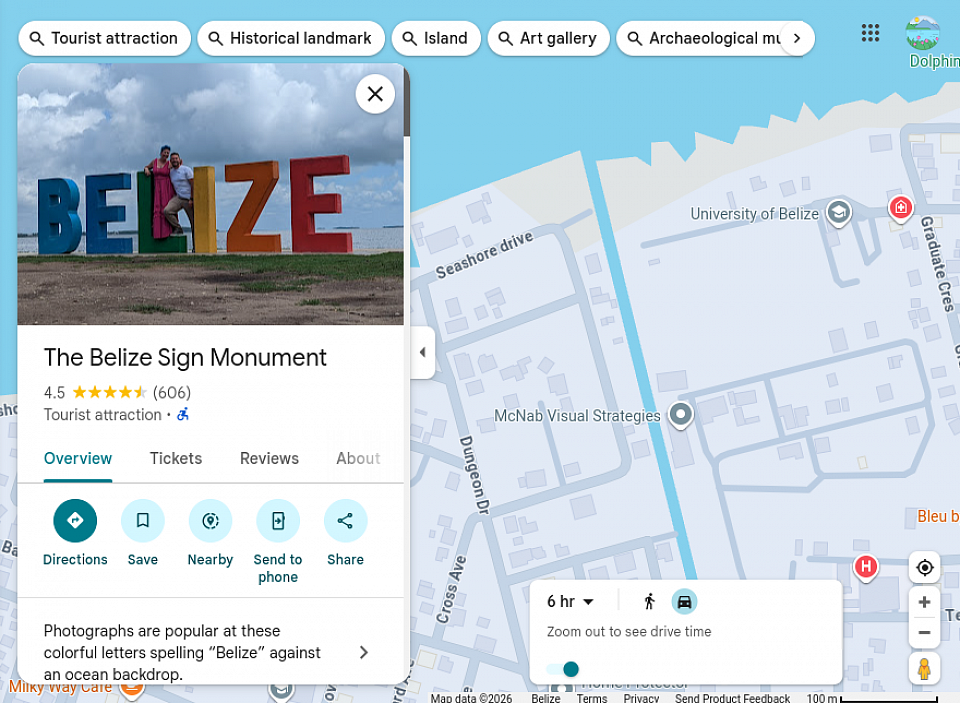Open the 6 hr duration dropdown

coord(570,601)
